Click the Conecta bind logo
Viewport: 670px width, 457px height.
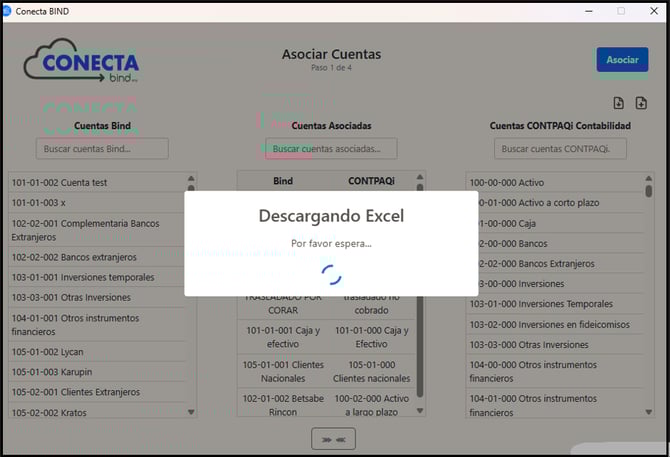click(x=81, y=60)
